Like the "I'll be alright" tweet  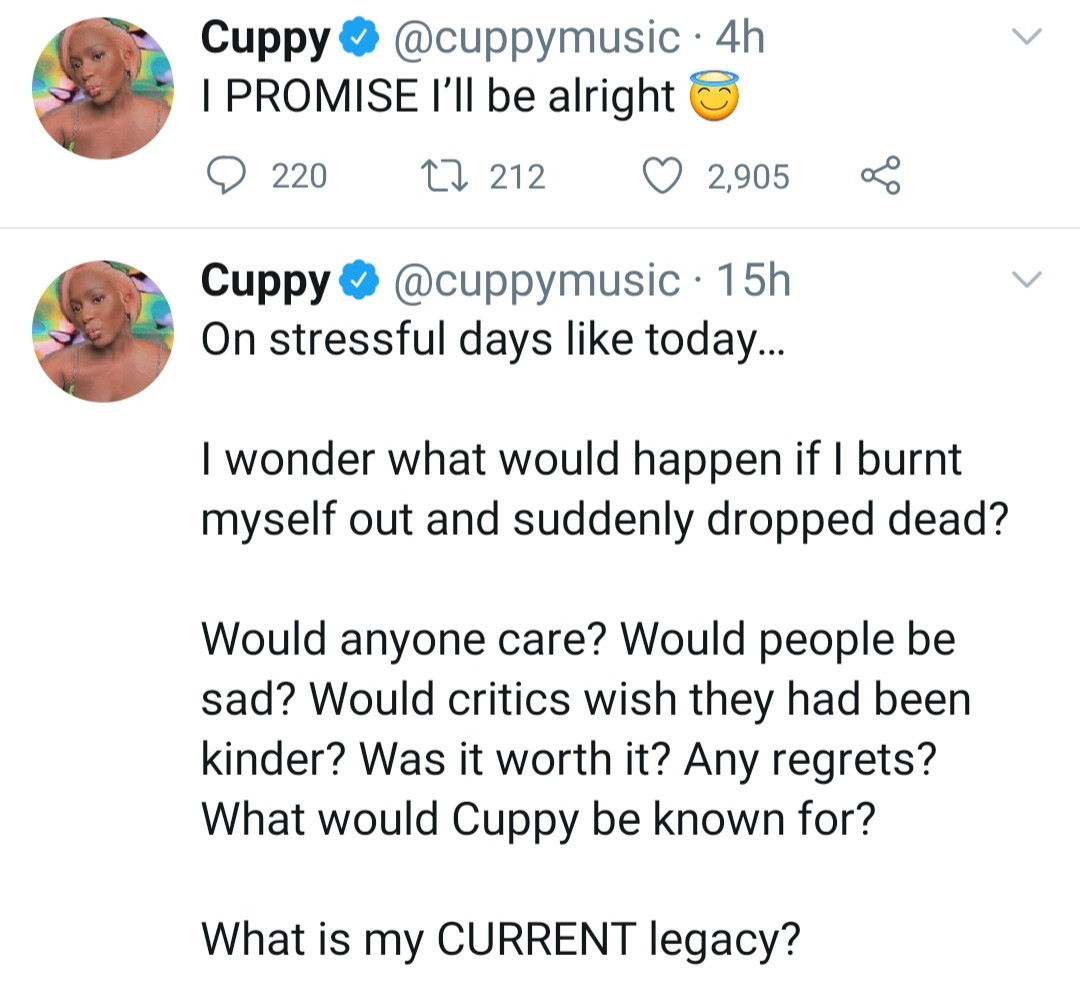pyautogui.click(x=660, y=177)
